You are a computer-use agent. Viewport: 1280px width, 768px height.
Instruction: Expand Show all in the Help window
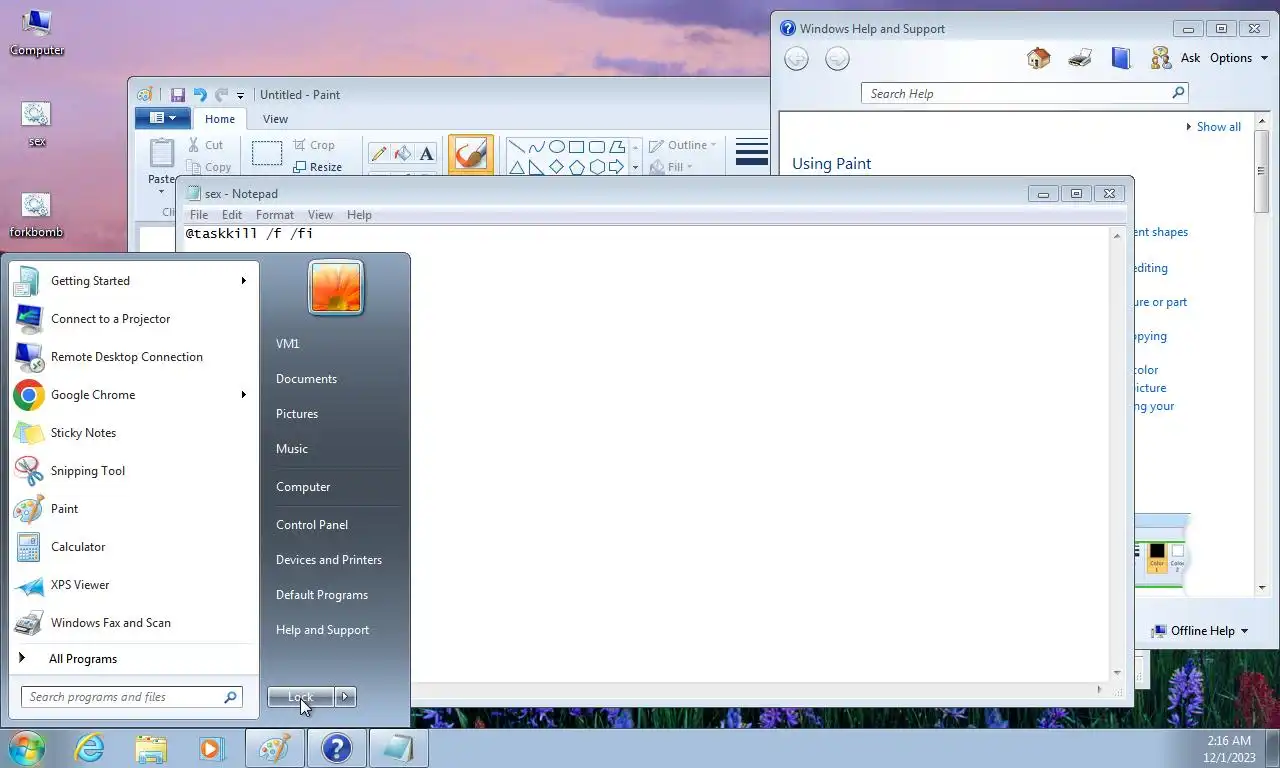coord(1213,127)
